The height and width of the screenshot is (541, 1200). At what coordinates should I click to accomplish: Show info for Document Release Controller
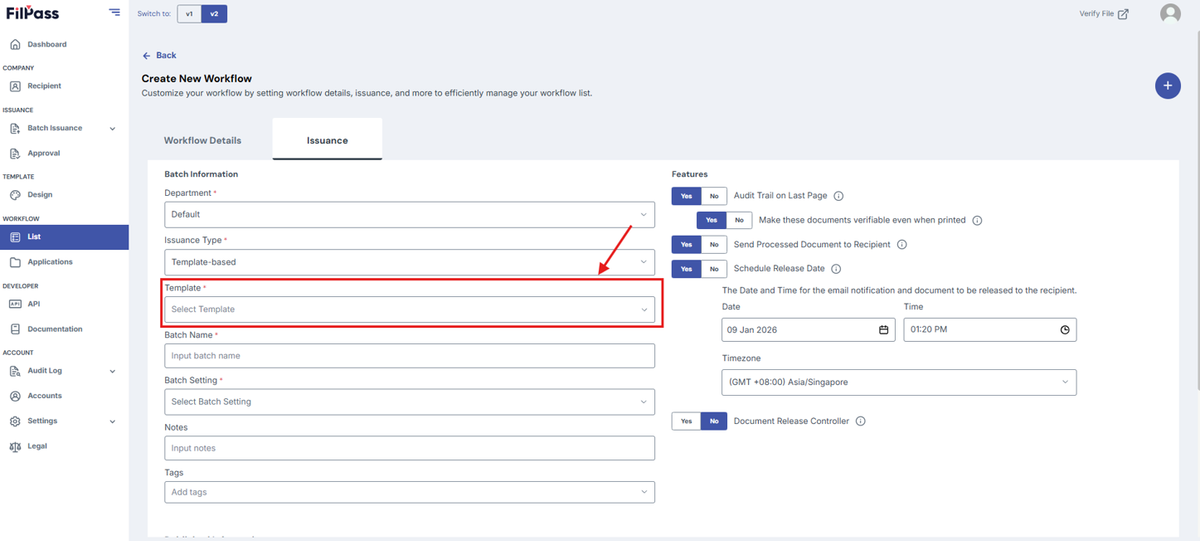click(x=860, y=421)
